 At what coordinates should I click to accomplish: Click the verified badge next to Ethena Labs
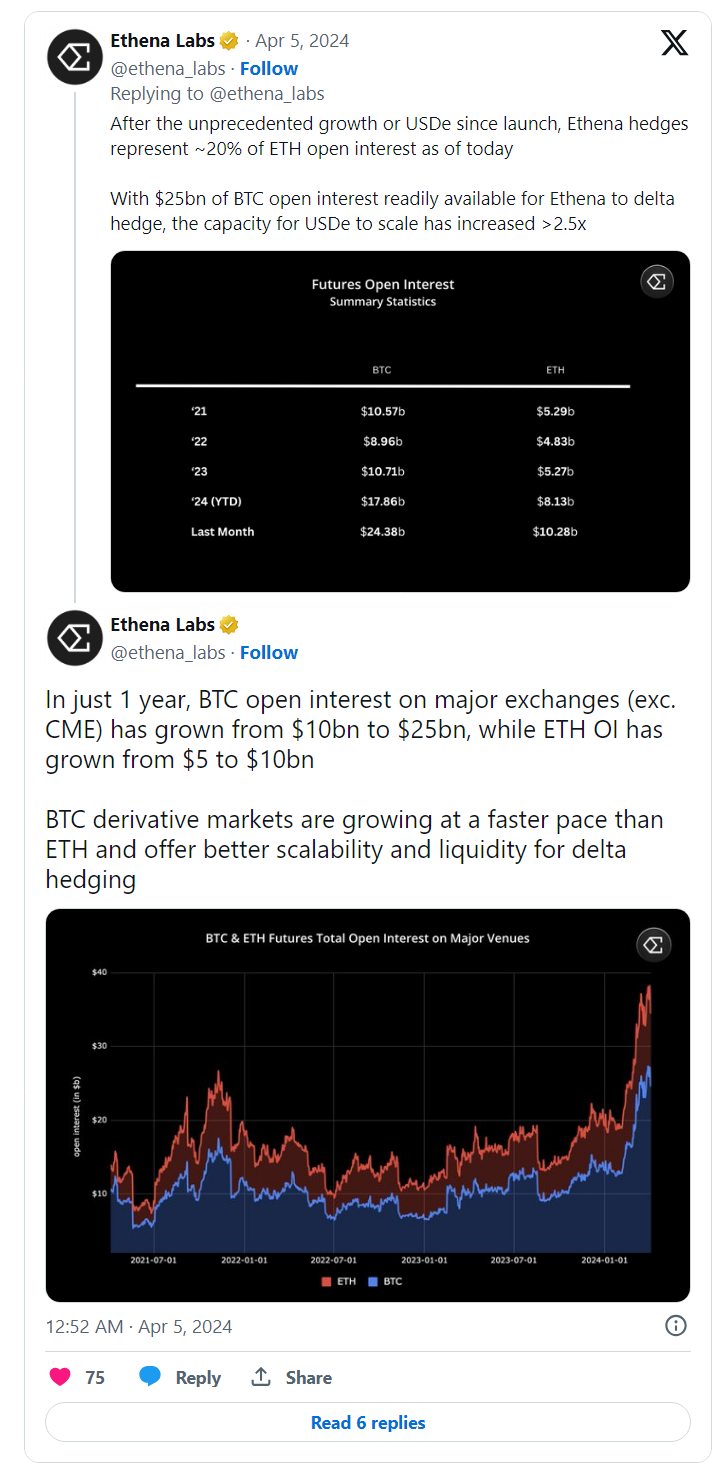click(229, 41)
